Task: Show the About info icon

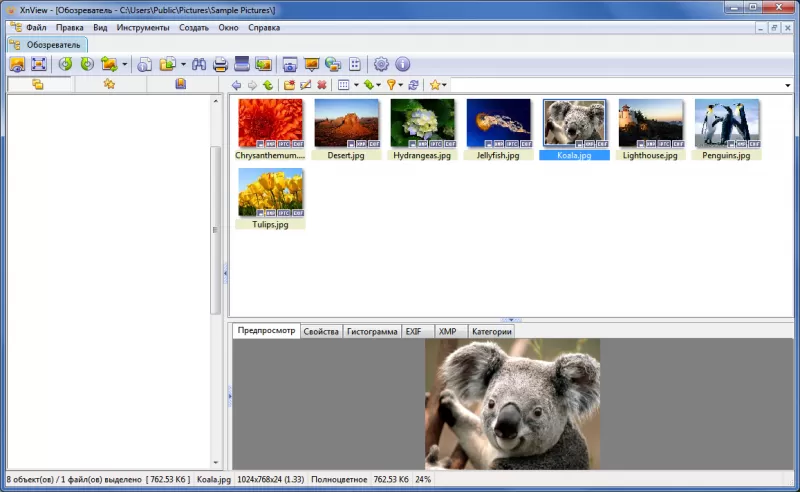Action: (403, 64)
